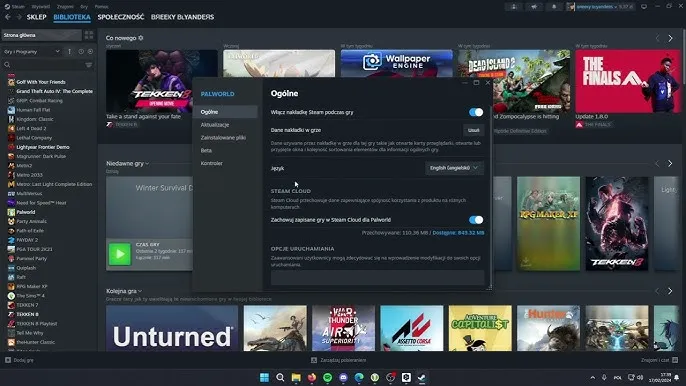Click the launch options input field

[377, 277]
